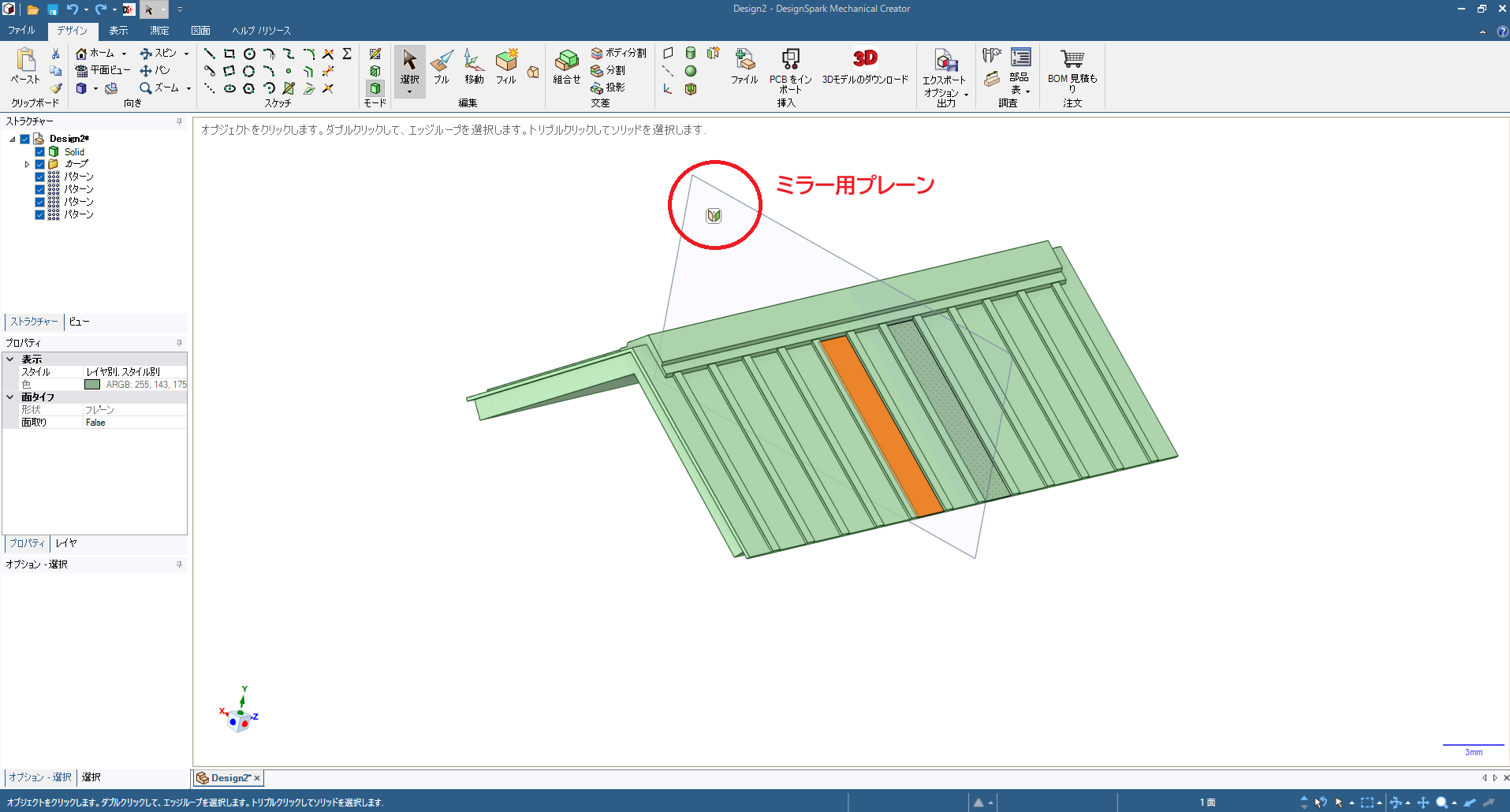This screenshot has height=812, width=1510.
Task: Switch to the レイヤ panel tab
Action: point(66,543)
